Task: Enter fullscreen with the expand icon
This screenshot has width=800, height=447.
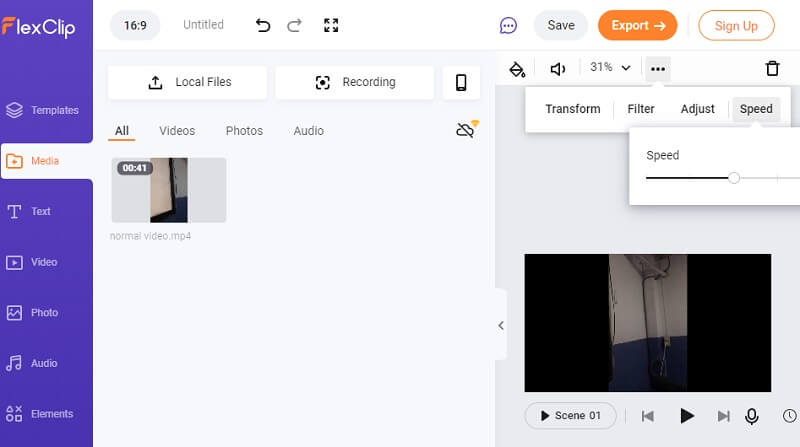Action: 332,25
